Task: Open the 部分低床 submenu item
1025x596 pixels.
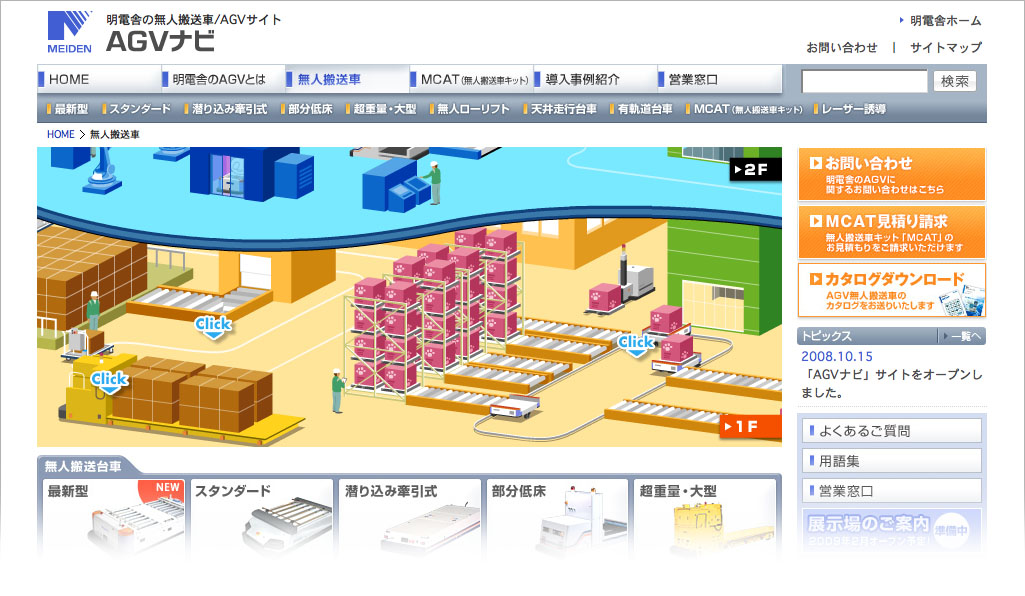Action: pos(307,109)
